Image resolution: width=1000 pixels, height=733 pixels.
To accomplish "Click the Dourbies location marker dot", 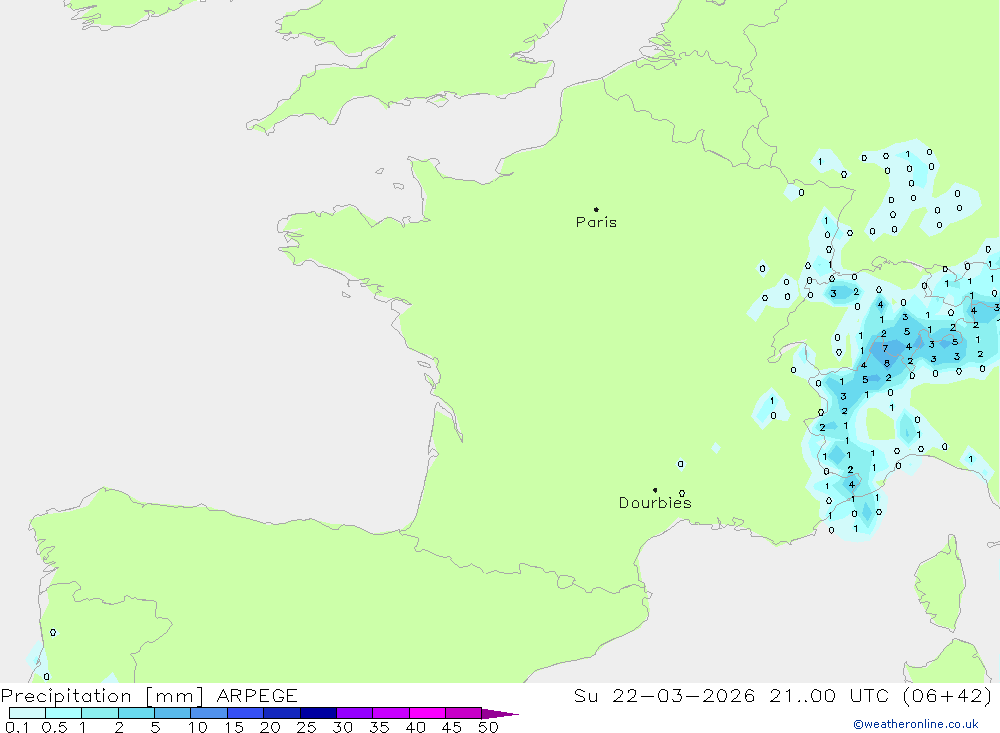I will [x=655, y=490].
